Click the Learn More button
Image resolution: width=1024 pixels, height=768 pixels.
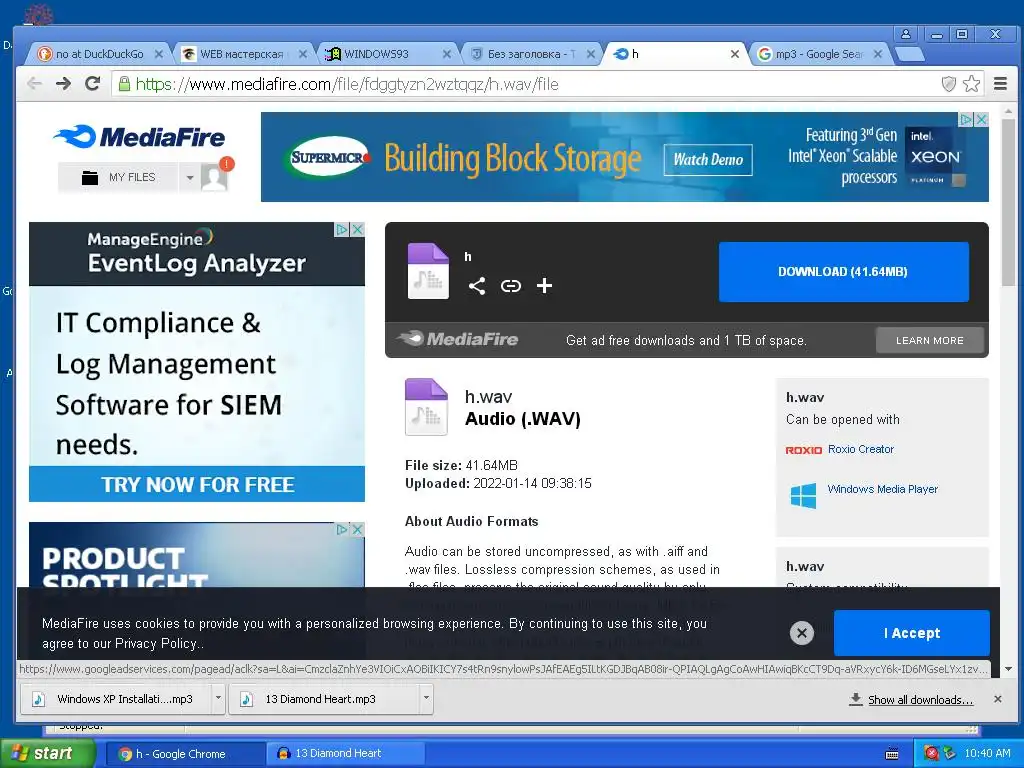[x=929, y=340]
